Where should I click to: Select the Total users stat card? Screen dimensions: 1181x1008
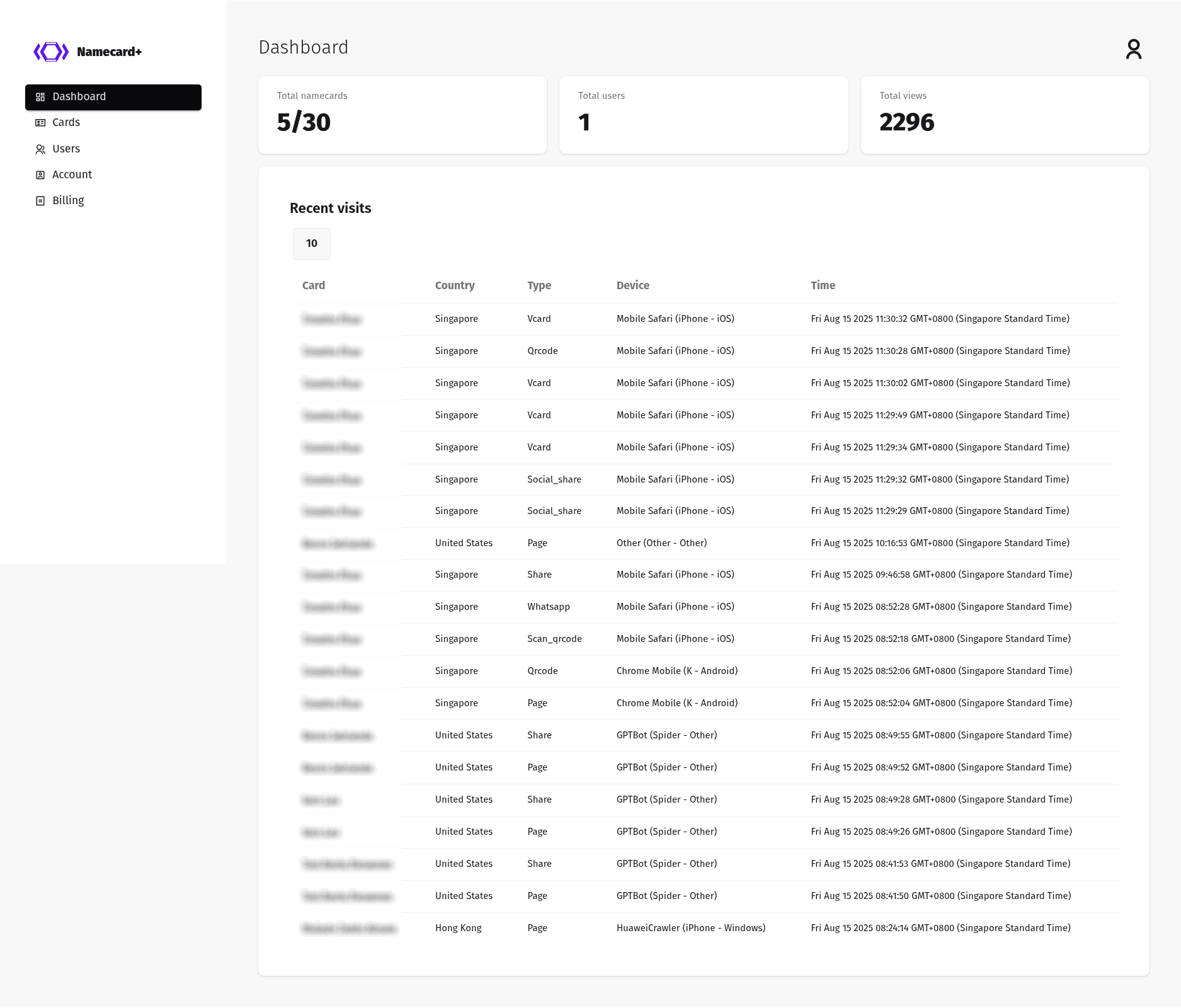coord(703,115)
